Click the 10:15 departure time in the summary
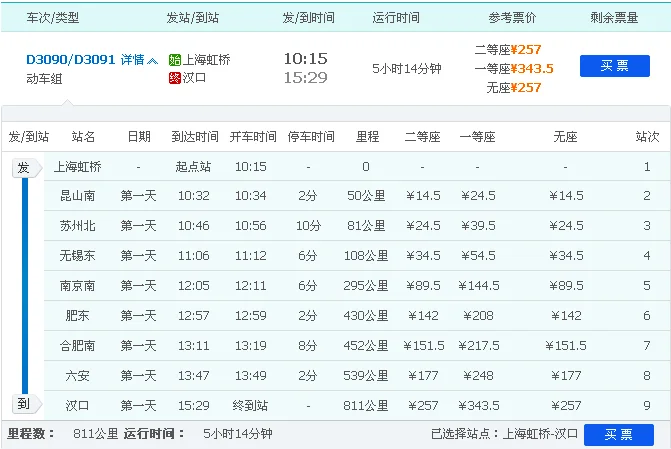Viewport: 671px width, 449px height. coord(306,59)
